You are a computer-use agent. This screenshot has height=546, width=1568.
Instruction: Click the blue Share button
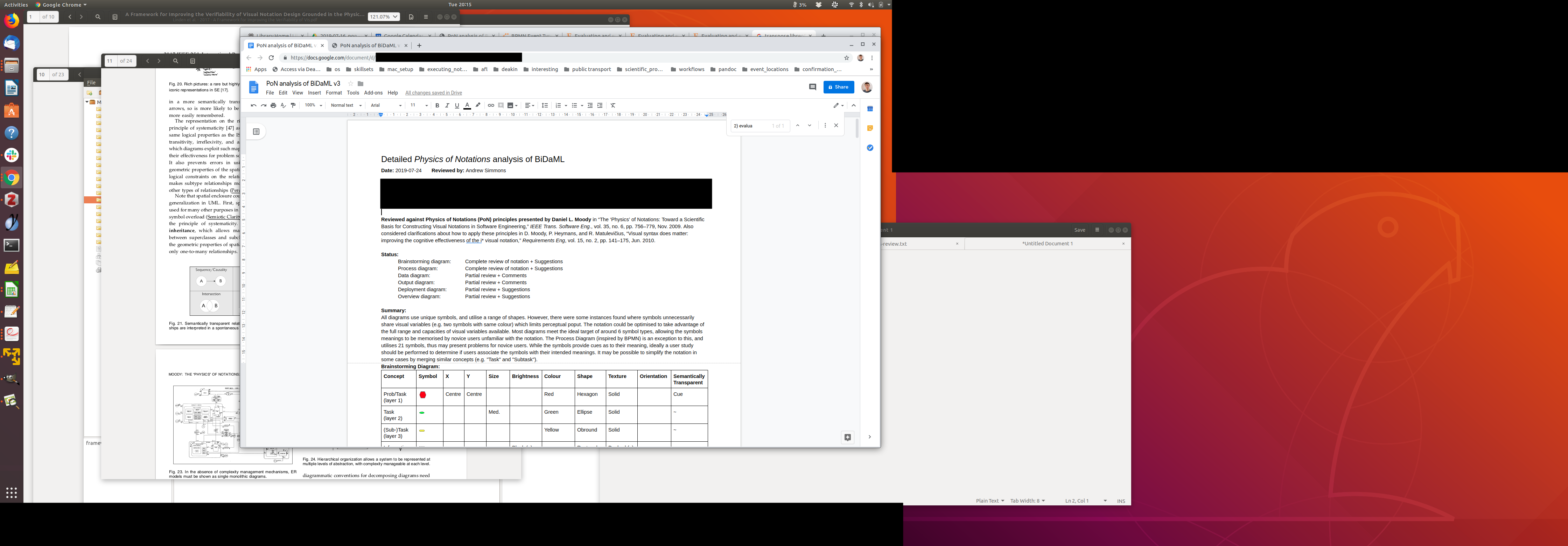tap(838, 87)
